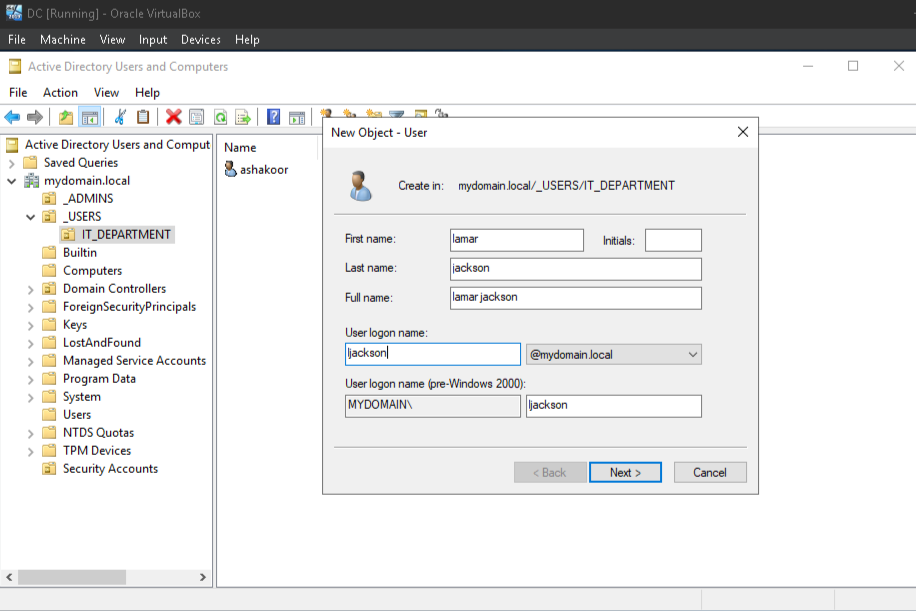The image size is (916, 611).
Task: Click the mydomain.local domain icon
Action: point(31,180)
